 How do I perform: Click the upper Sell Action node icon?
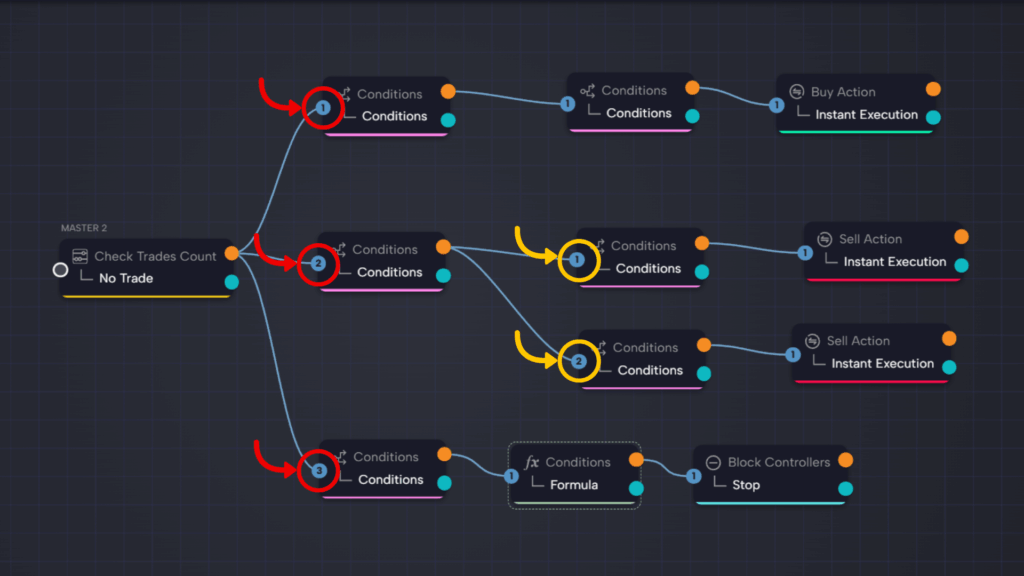pyautogui.click(x=825, y=239)
